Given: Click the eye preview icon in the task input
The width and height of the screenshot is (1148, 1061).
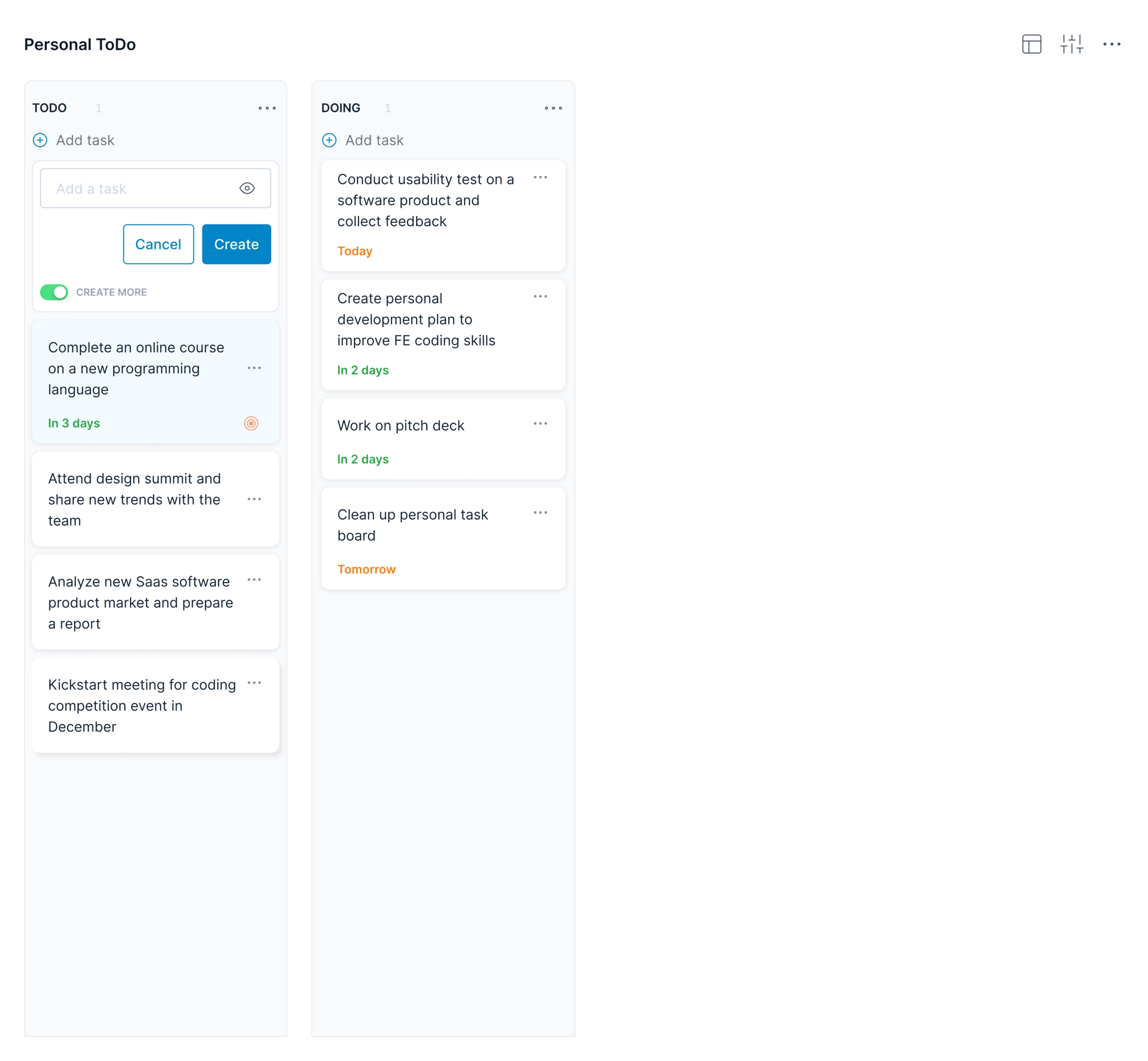Looking at the screenshot, I should point(247,188).
